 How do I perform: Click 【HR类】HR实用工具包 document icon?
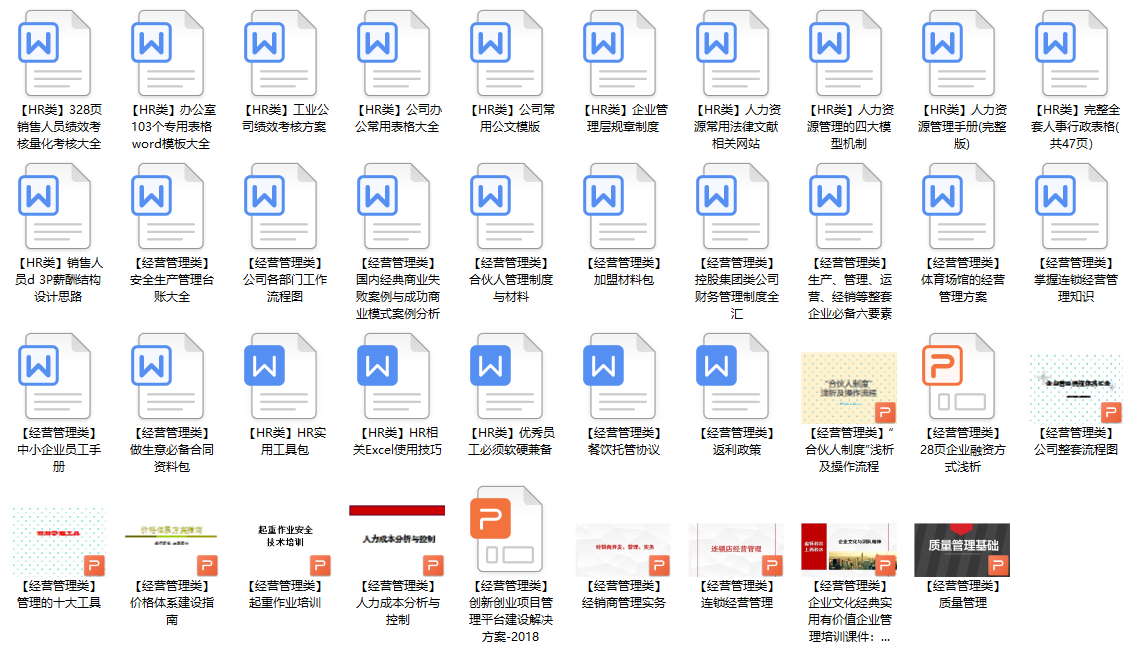point(281,380)
